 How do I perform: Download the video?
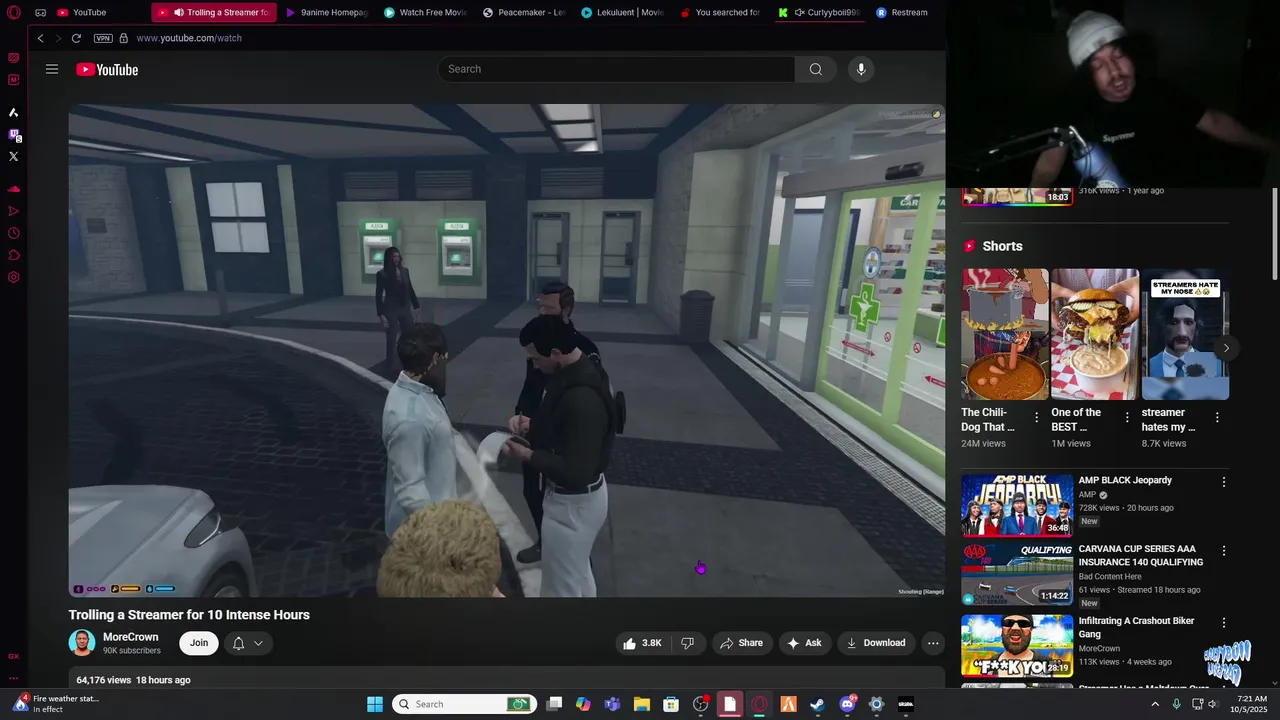pos(876,643)
